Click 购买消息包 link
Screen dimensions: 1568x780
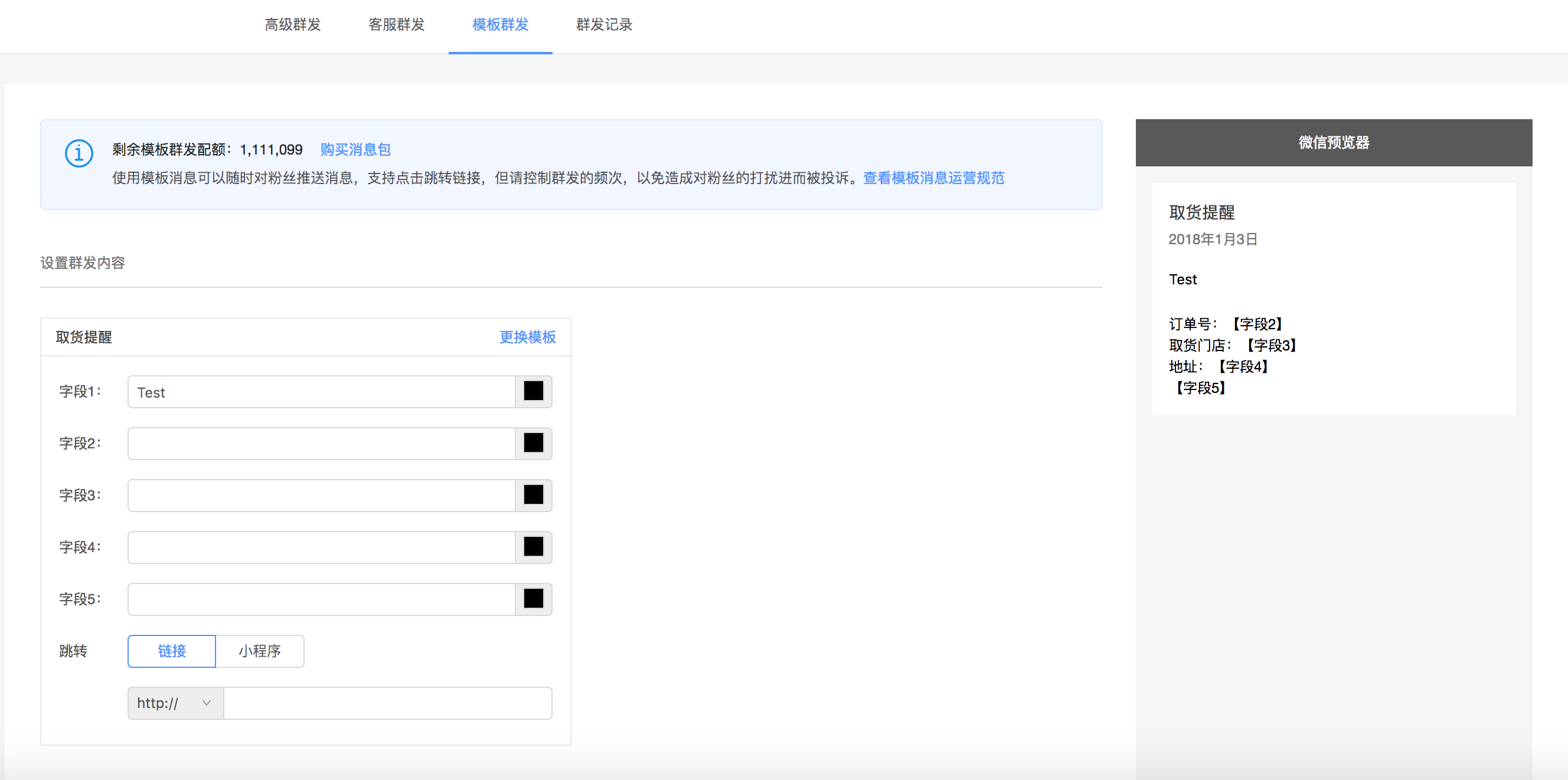pos(355,150)
